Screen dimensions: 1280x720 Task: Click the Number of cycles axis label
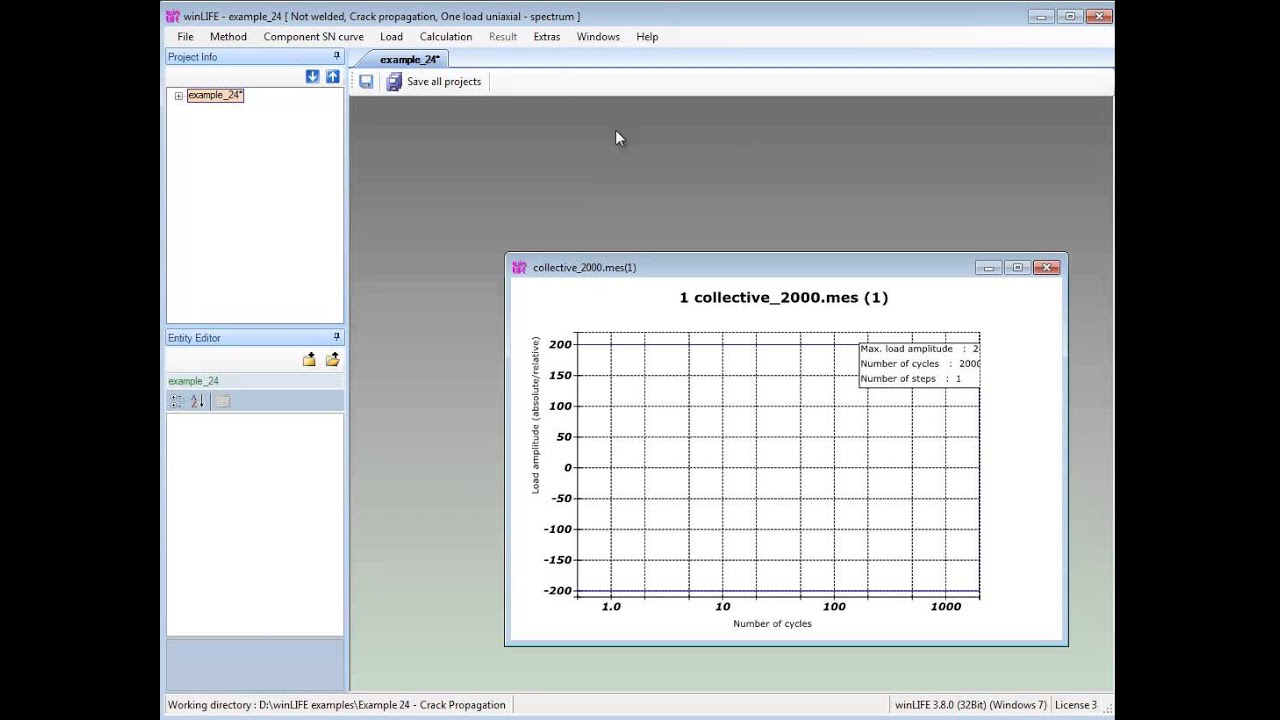[772, 624]
